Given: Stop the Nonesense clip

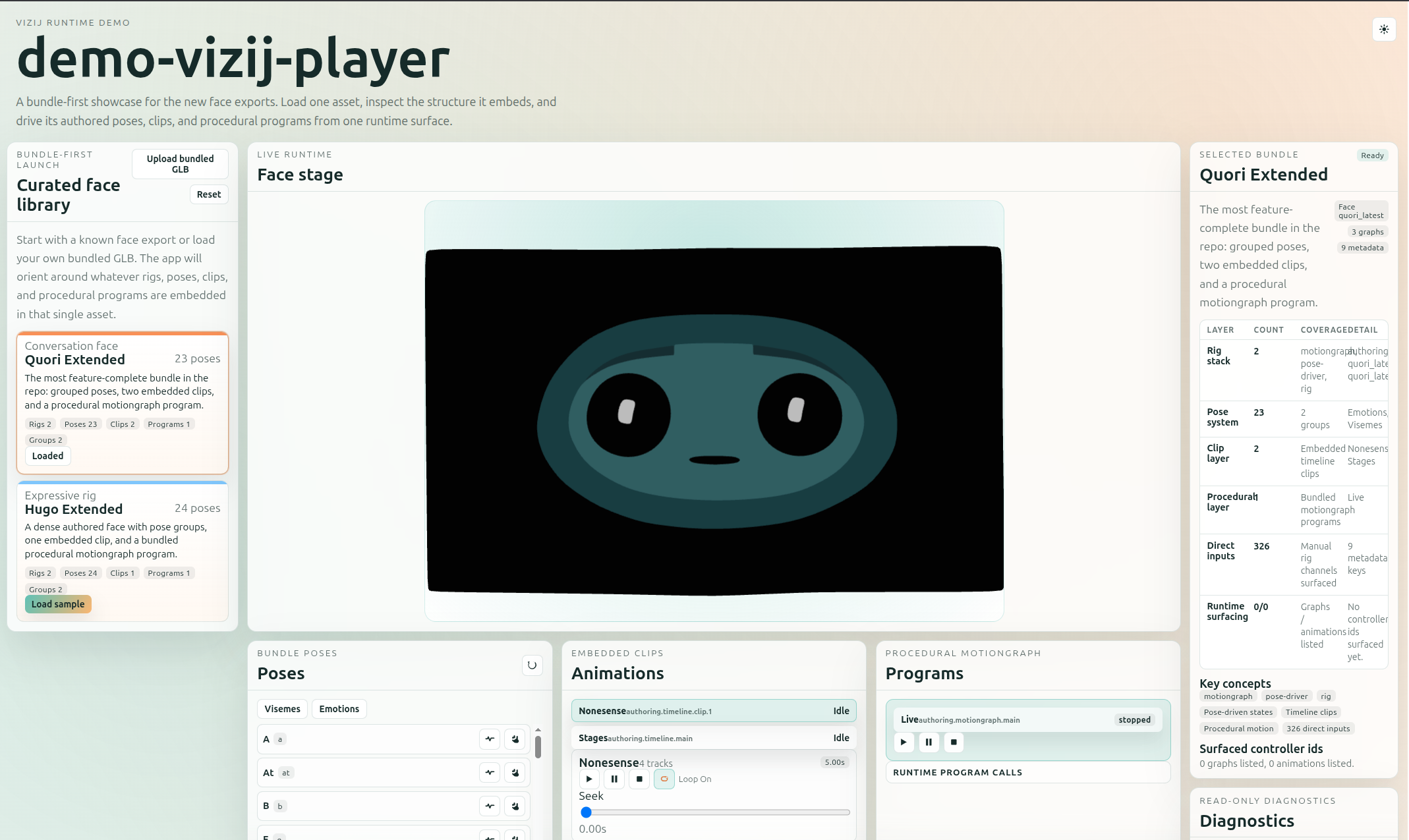Looking at the screenshot, I should [x=639, y=779].
